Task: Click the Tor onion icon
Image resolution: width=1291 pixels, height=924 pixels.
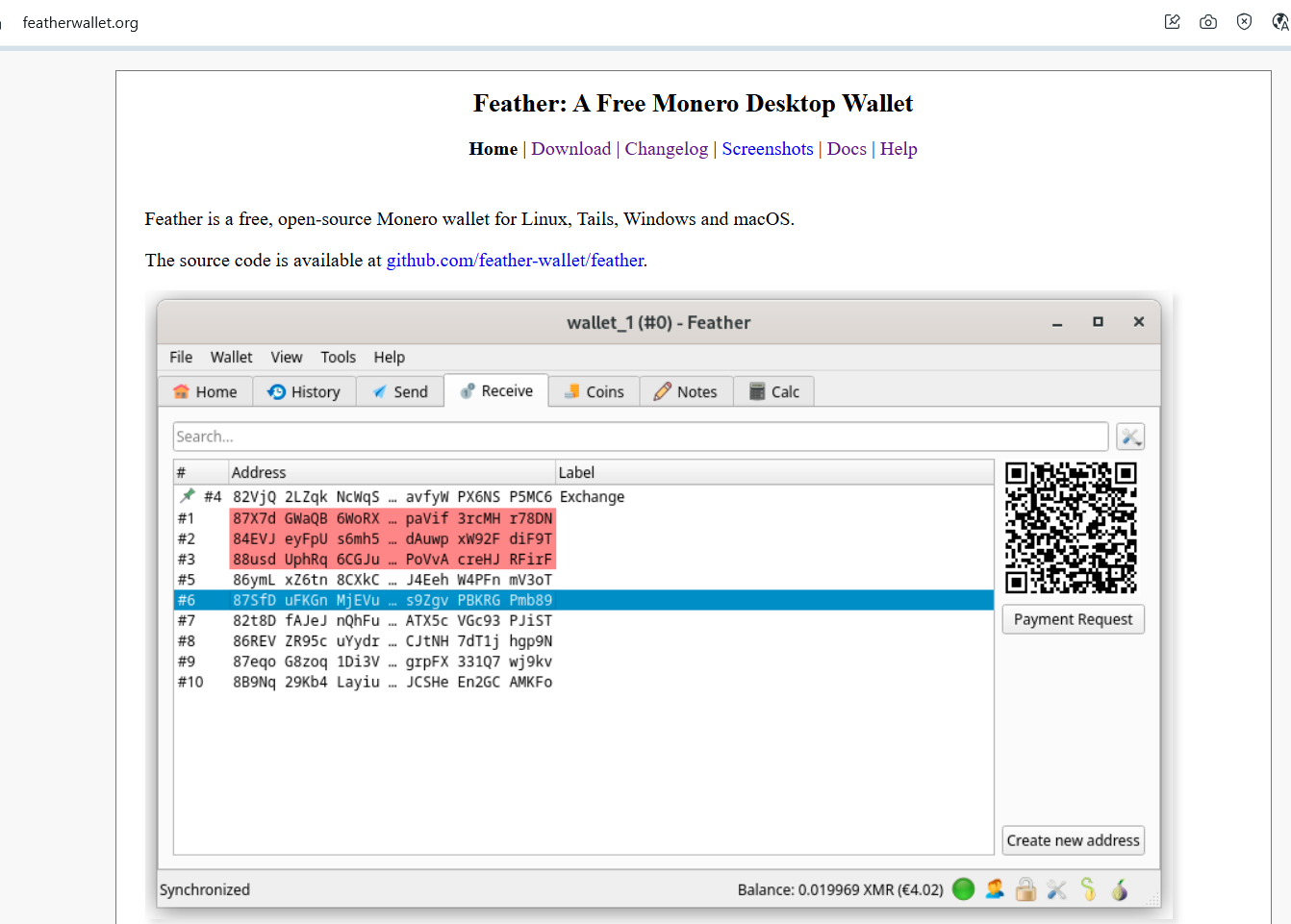Action: pos(1120,889)
